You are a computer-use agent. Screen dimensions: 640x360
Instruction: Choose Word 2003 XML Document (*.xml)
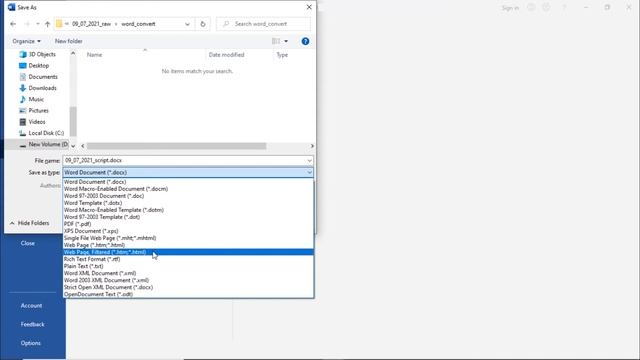click(x=188, y=280)
